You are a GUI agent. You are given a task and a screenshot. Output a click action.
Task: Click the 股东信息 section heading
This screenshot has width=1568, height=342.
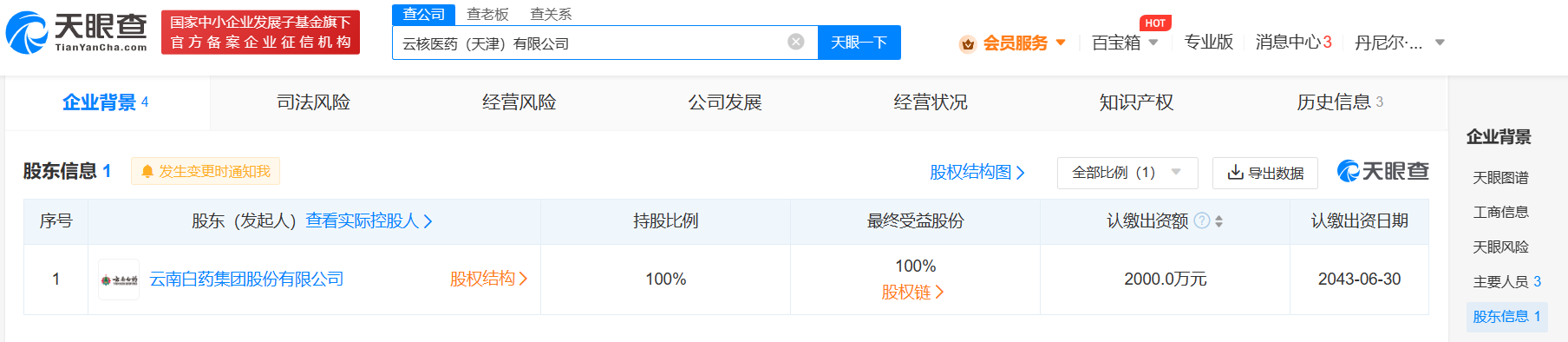(67, 171)
